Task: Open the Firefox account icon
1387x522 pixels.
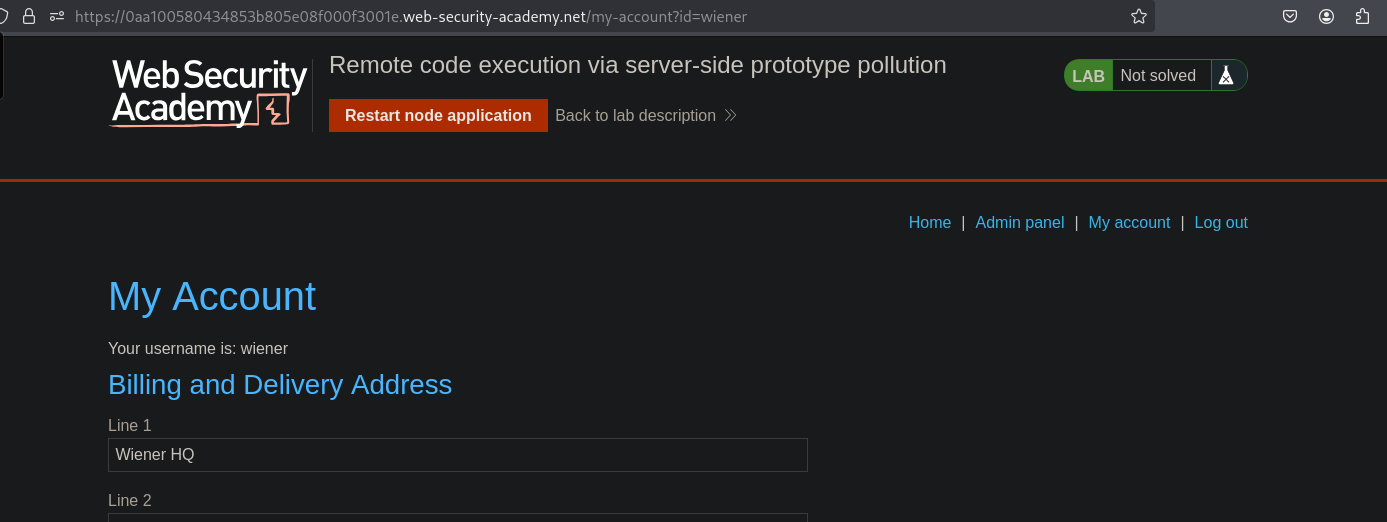Action: click(x=1326, y=16)
